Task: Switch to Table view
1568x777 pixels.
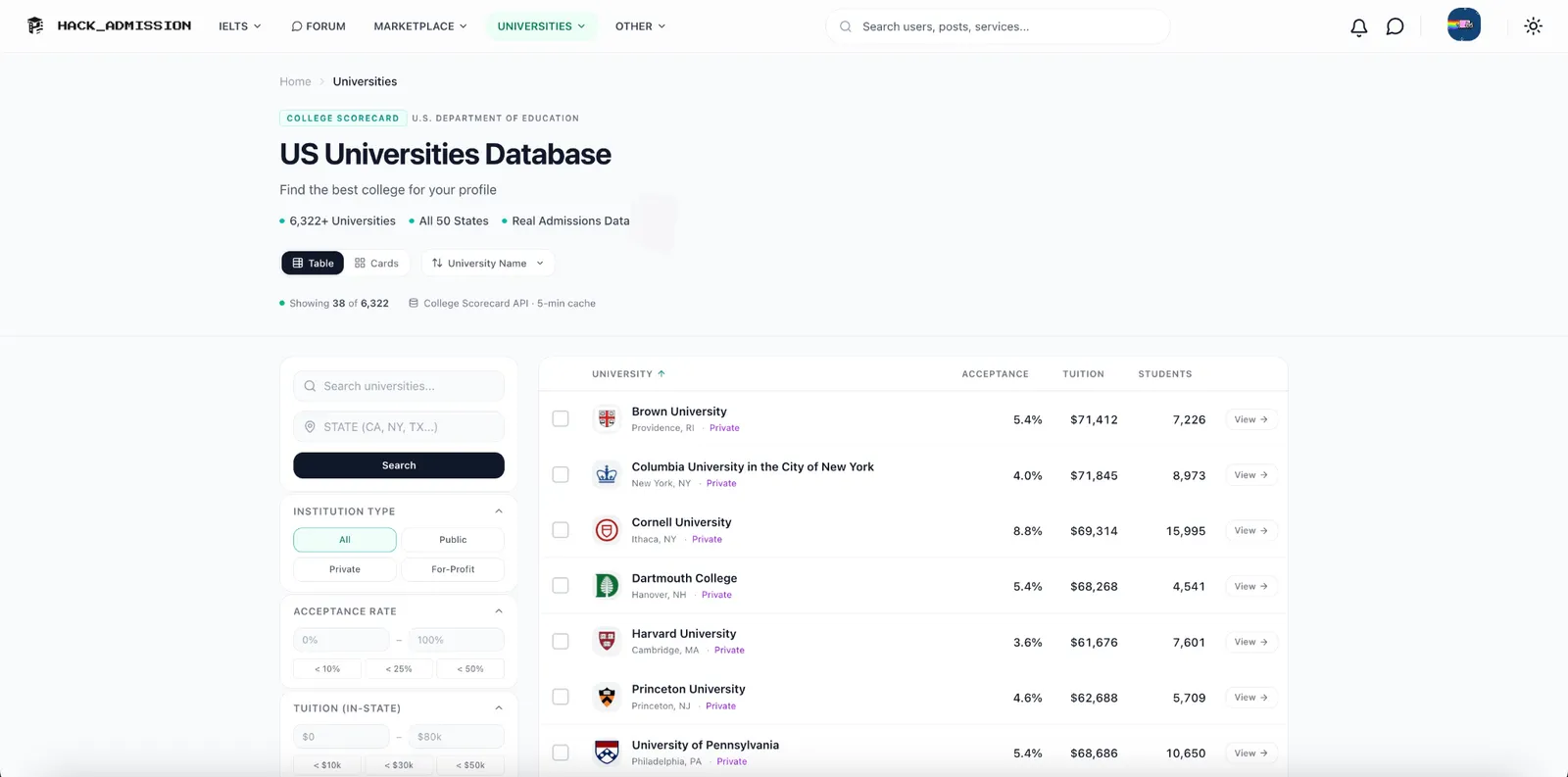Action: point(313,263)
